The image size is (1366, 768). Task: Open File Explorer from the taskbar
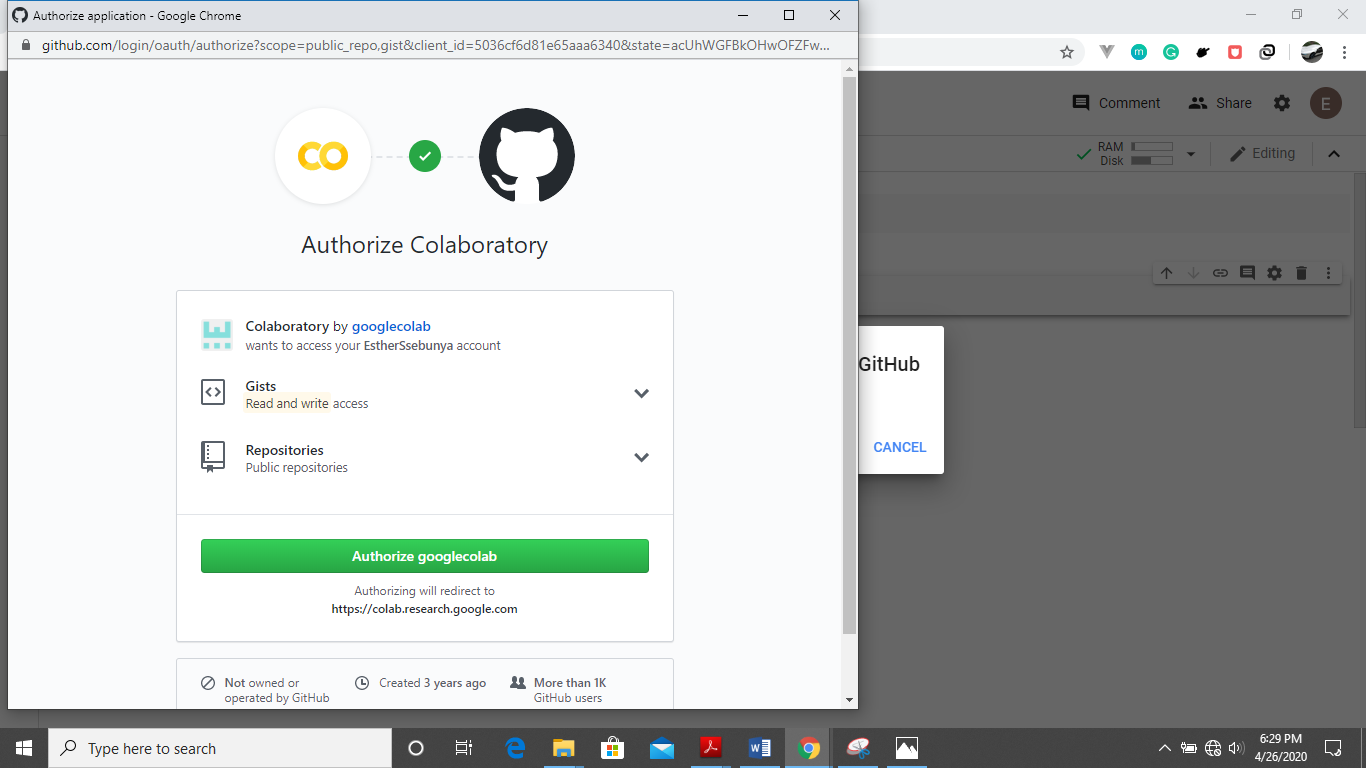point(564,748)
